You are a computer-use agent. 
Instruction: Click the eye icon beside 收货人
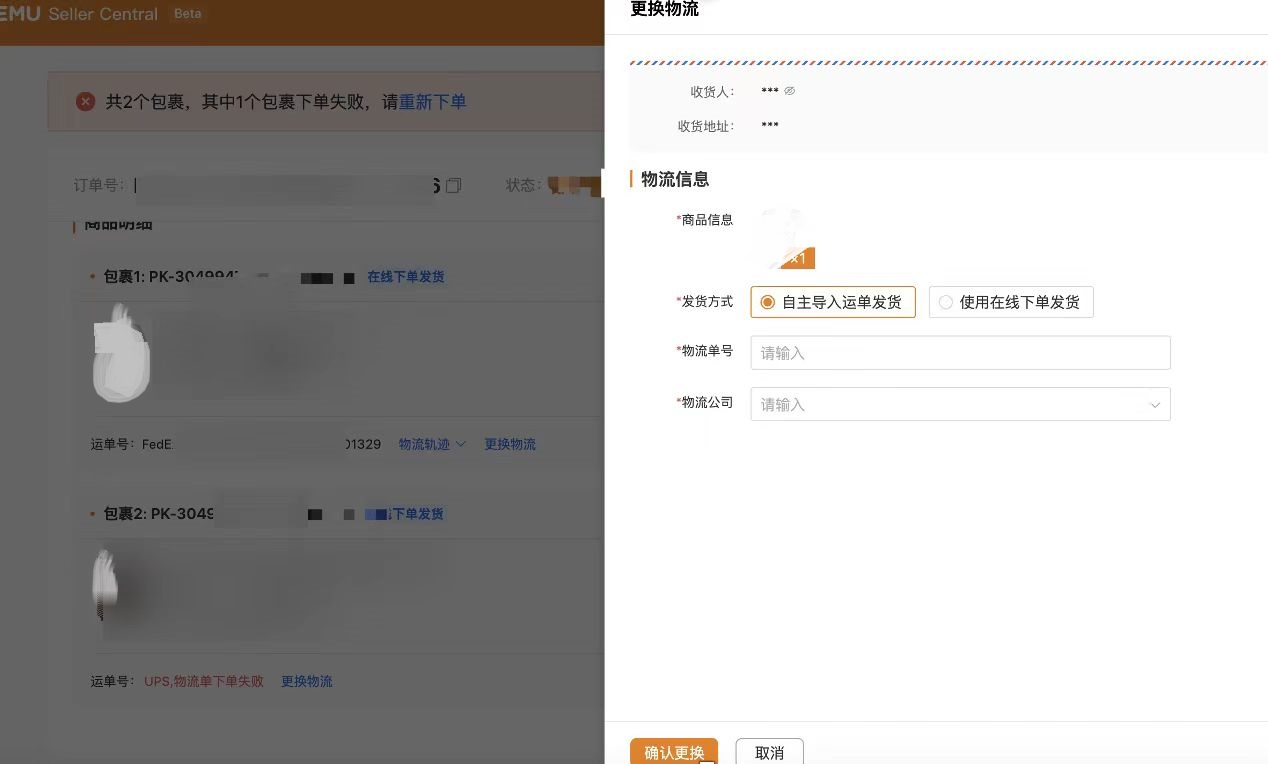[x=789, y=91]
